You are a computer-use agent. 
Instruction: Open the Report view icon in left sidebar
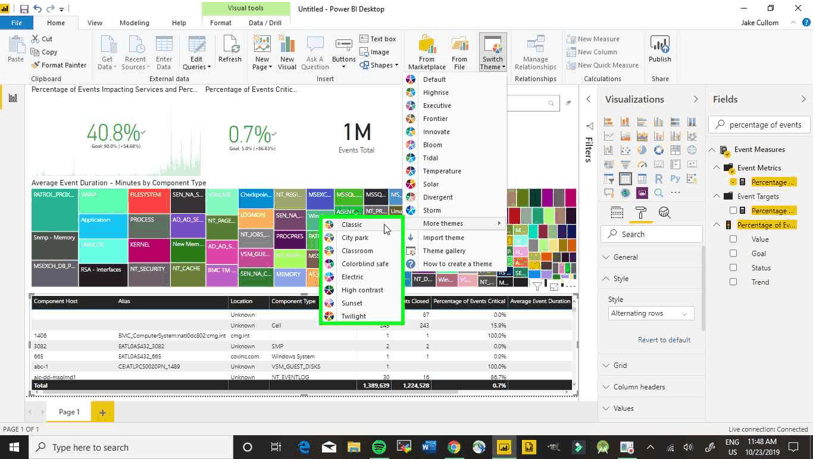(x=13, y=98)
